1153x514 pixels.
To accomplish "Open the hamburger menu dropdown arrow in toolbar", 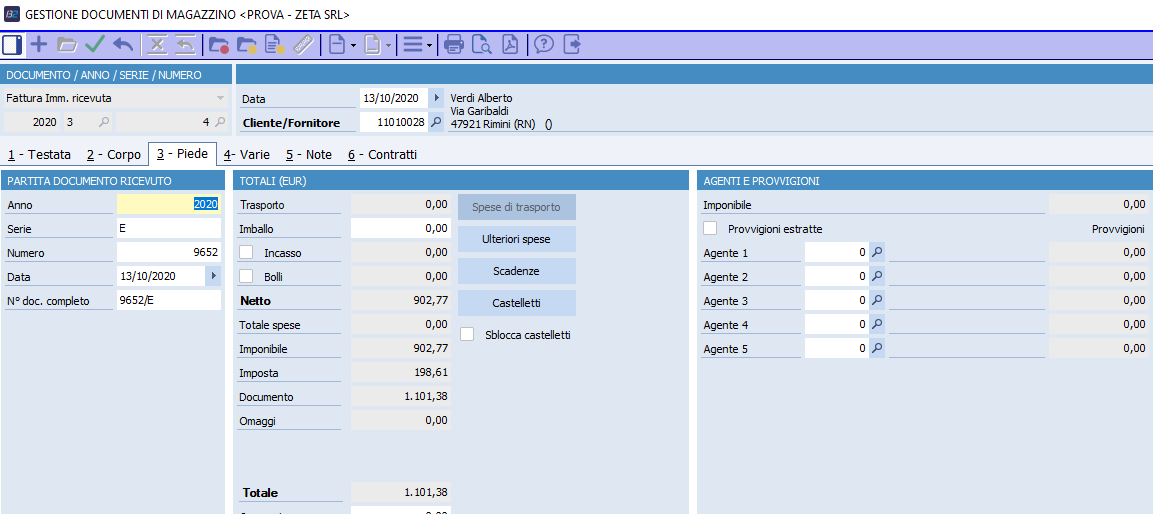I will point(429,45).
